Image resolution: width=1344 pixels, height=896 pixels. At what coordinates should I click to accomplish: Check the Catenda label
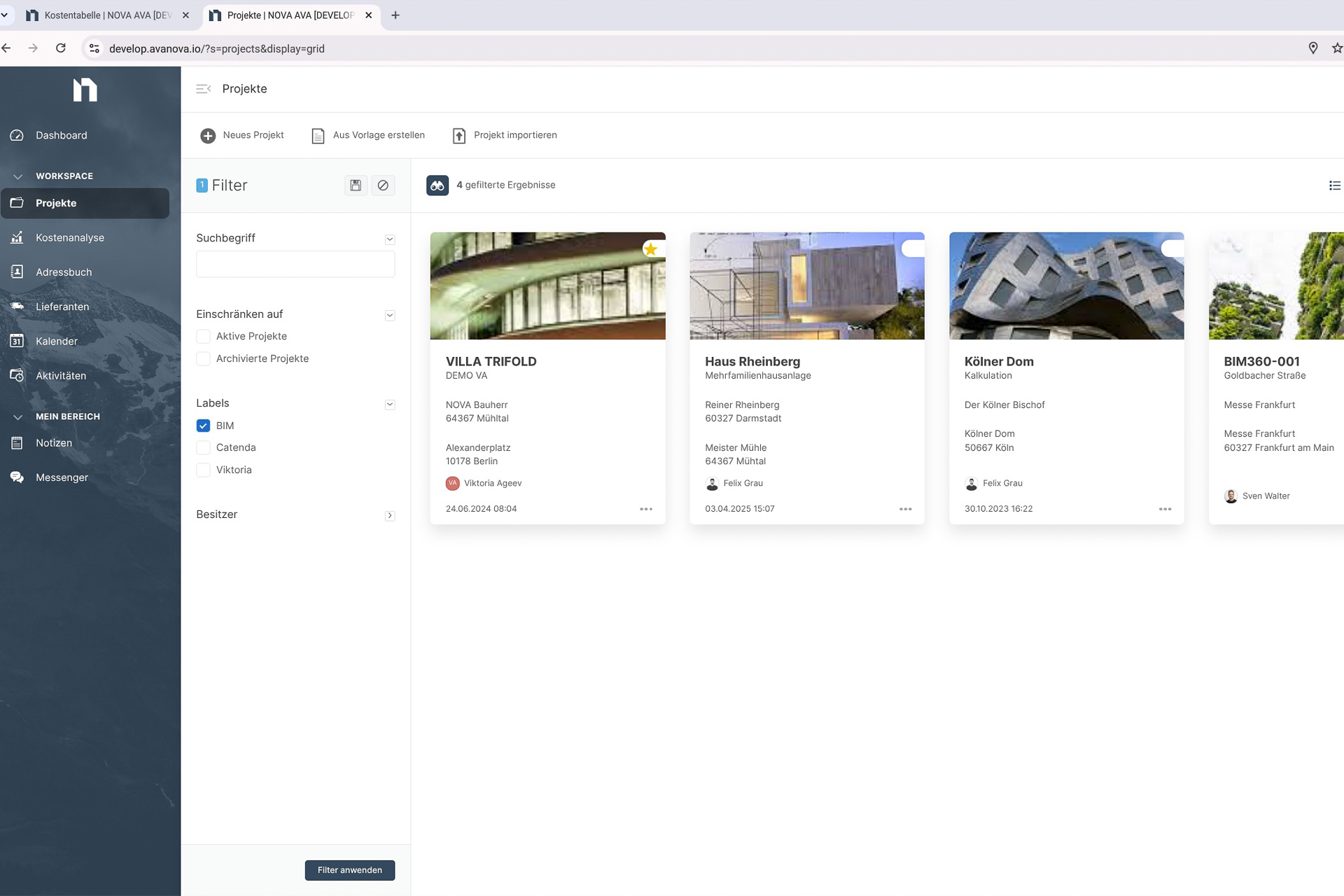point(203,447)
